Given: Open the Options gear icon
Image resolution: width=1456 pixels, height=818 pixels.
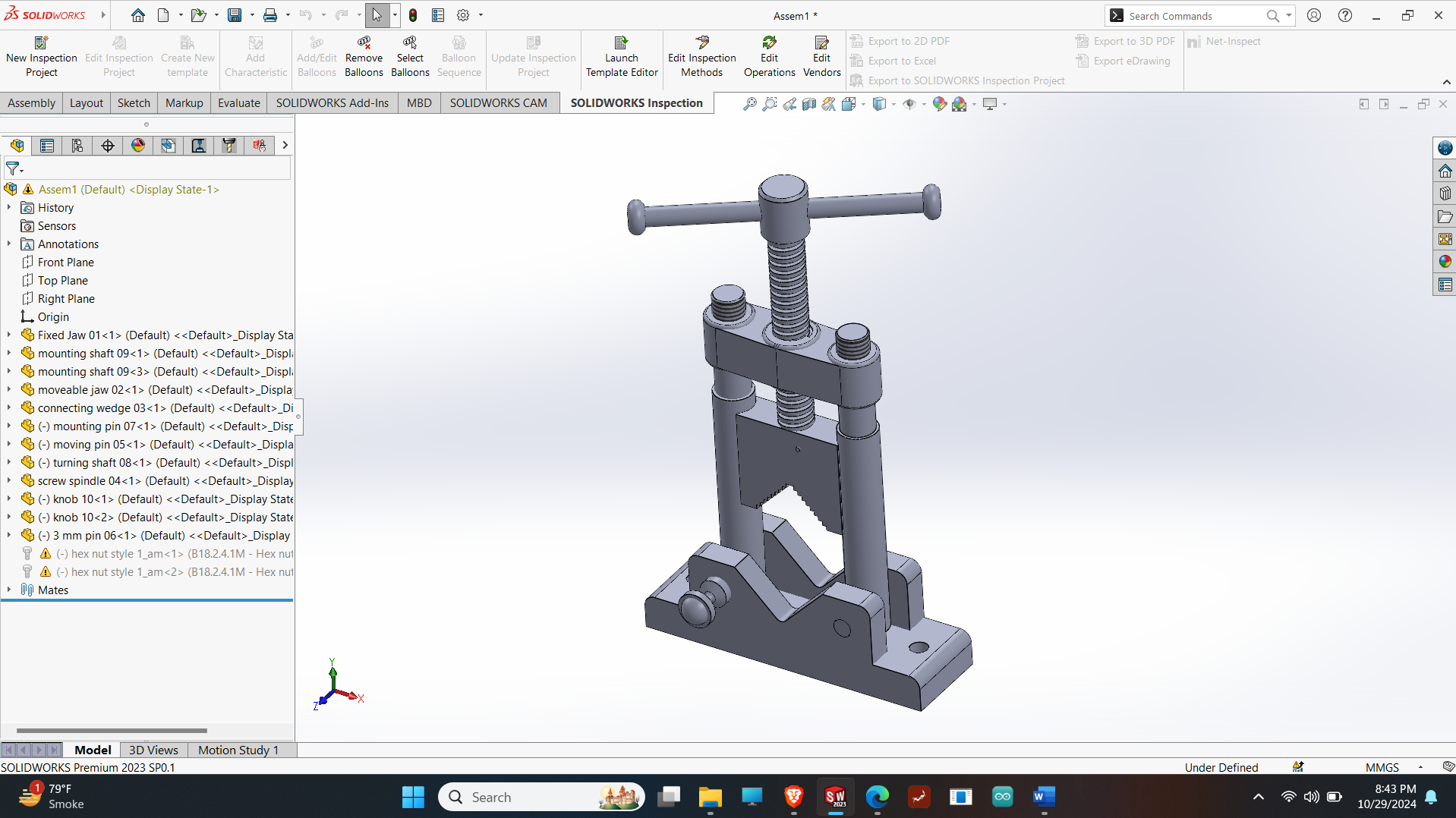Looking at the screenshot, I should (463, 15).
